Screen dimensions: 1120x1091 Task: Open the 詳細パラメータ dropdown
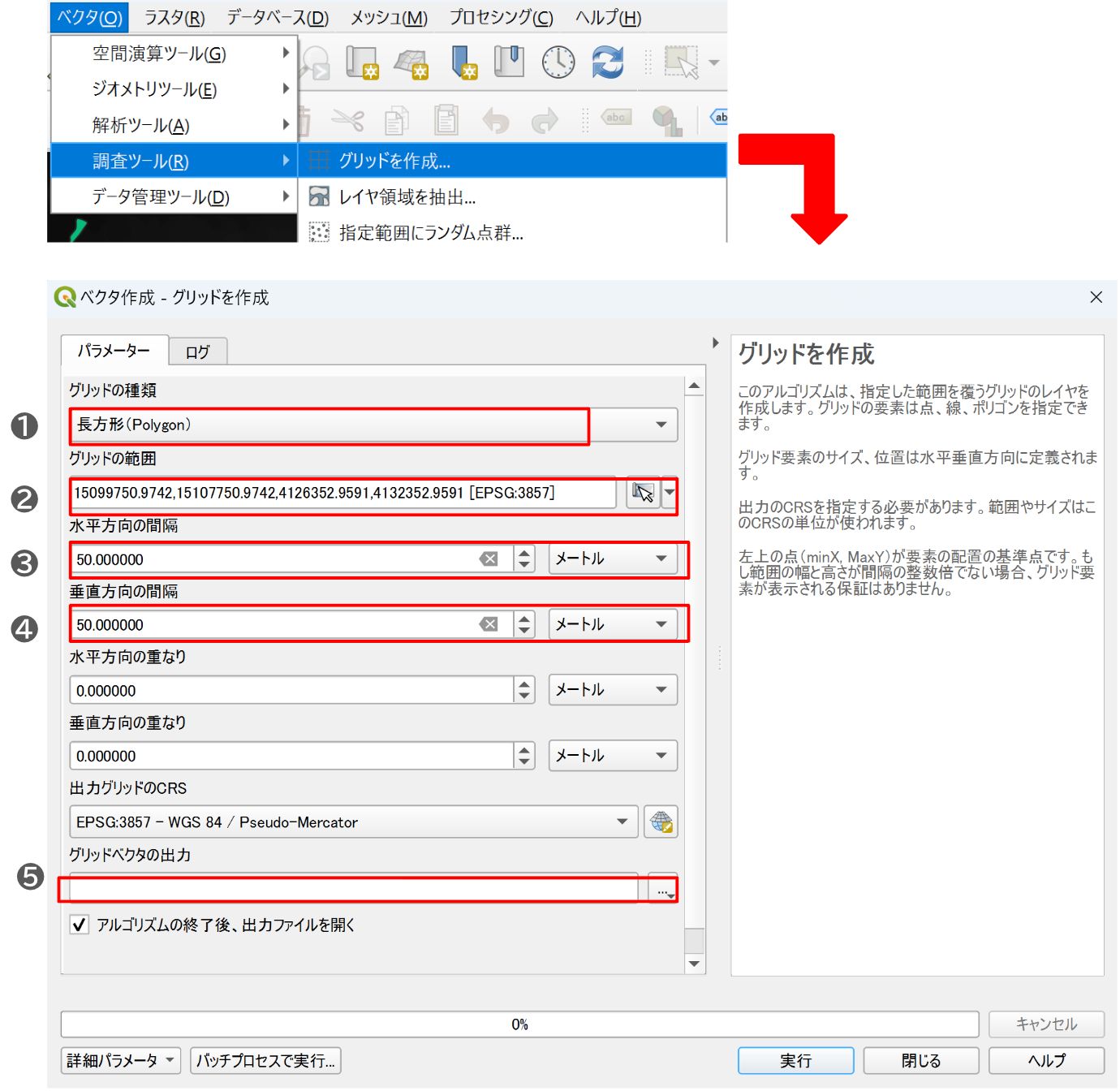coord(121,1060)
